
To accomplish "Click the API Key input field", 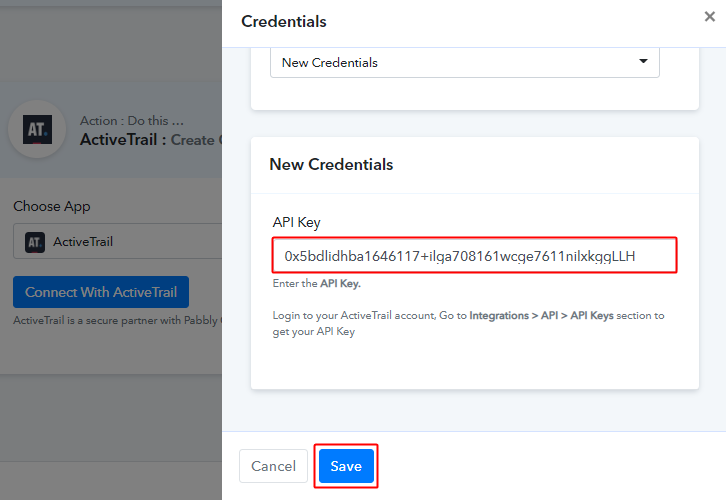I will (474, 256).
